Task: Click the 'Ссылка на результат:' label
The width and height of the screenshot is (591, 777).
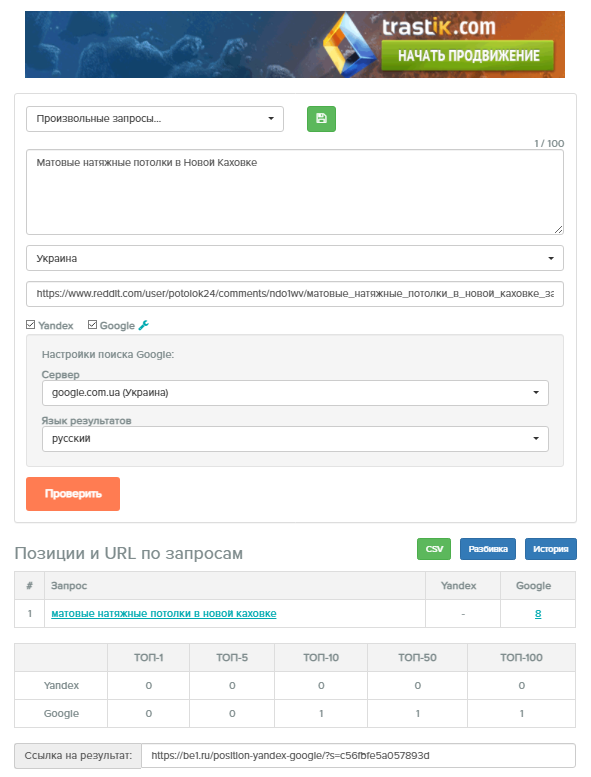Action: click(x=78, y=756)
